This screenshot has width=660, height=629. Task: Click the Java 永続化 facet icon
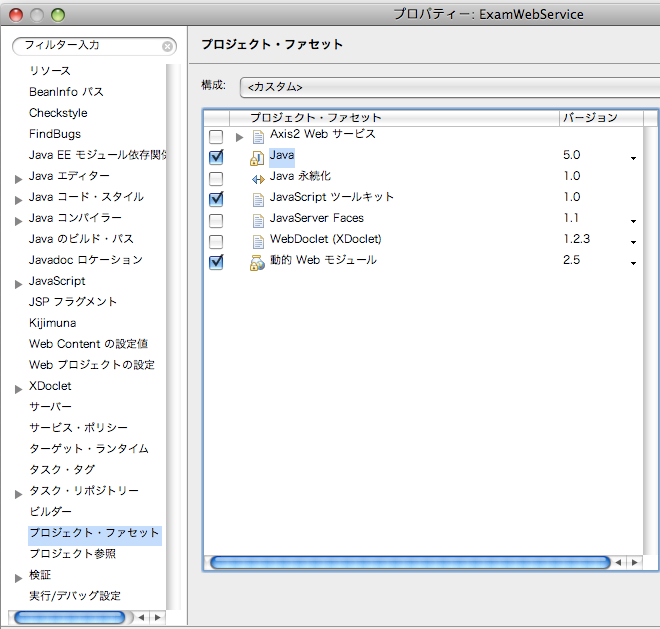coord(257,177)
